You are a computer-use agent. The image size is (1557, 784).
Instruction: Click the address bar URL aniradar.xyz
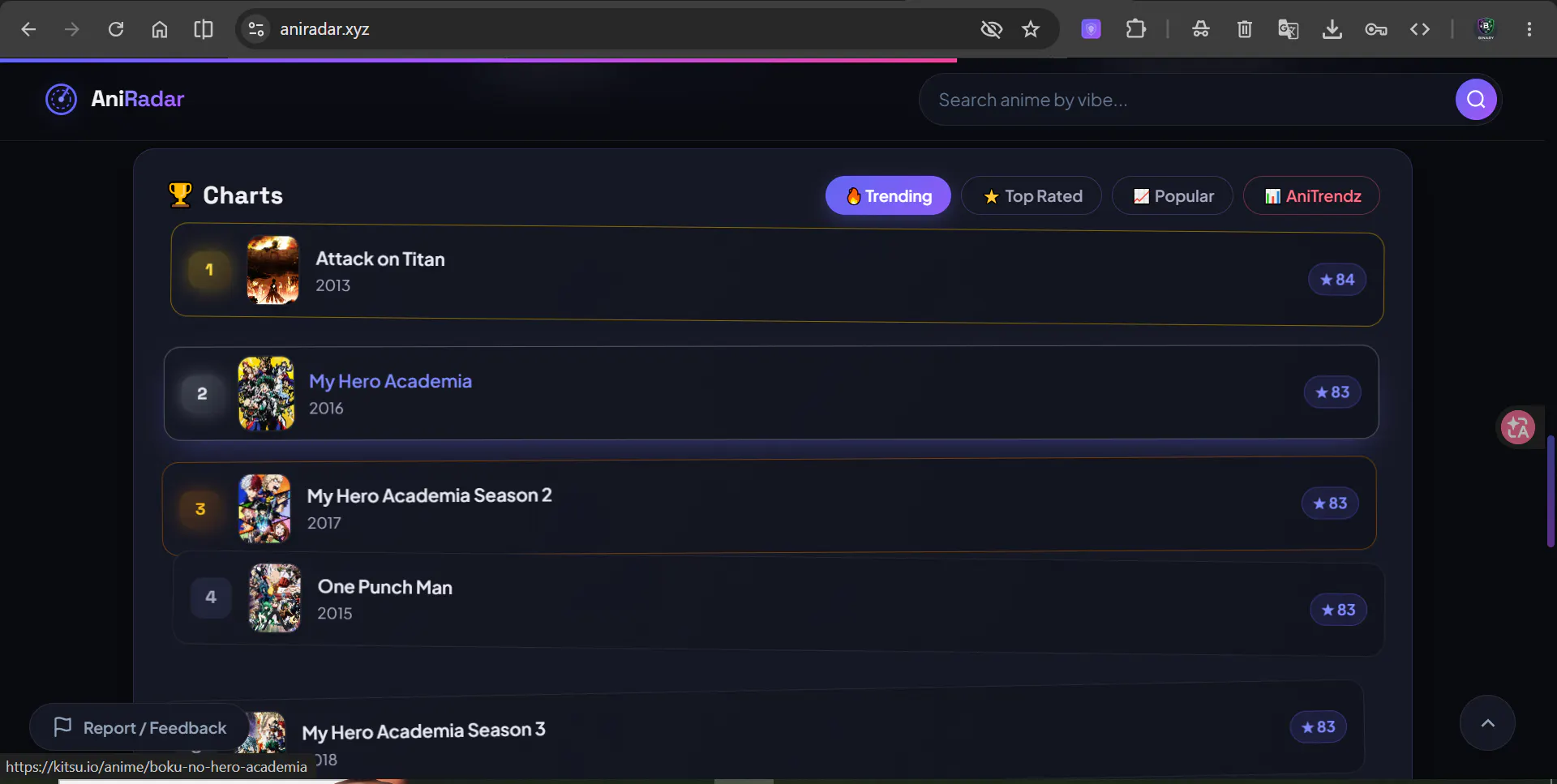click(324, 29)
